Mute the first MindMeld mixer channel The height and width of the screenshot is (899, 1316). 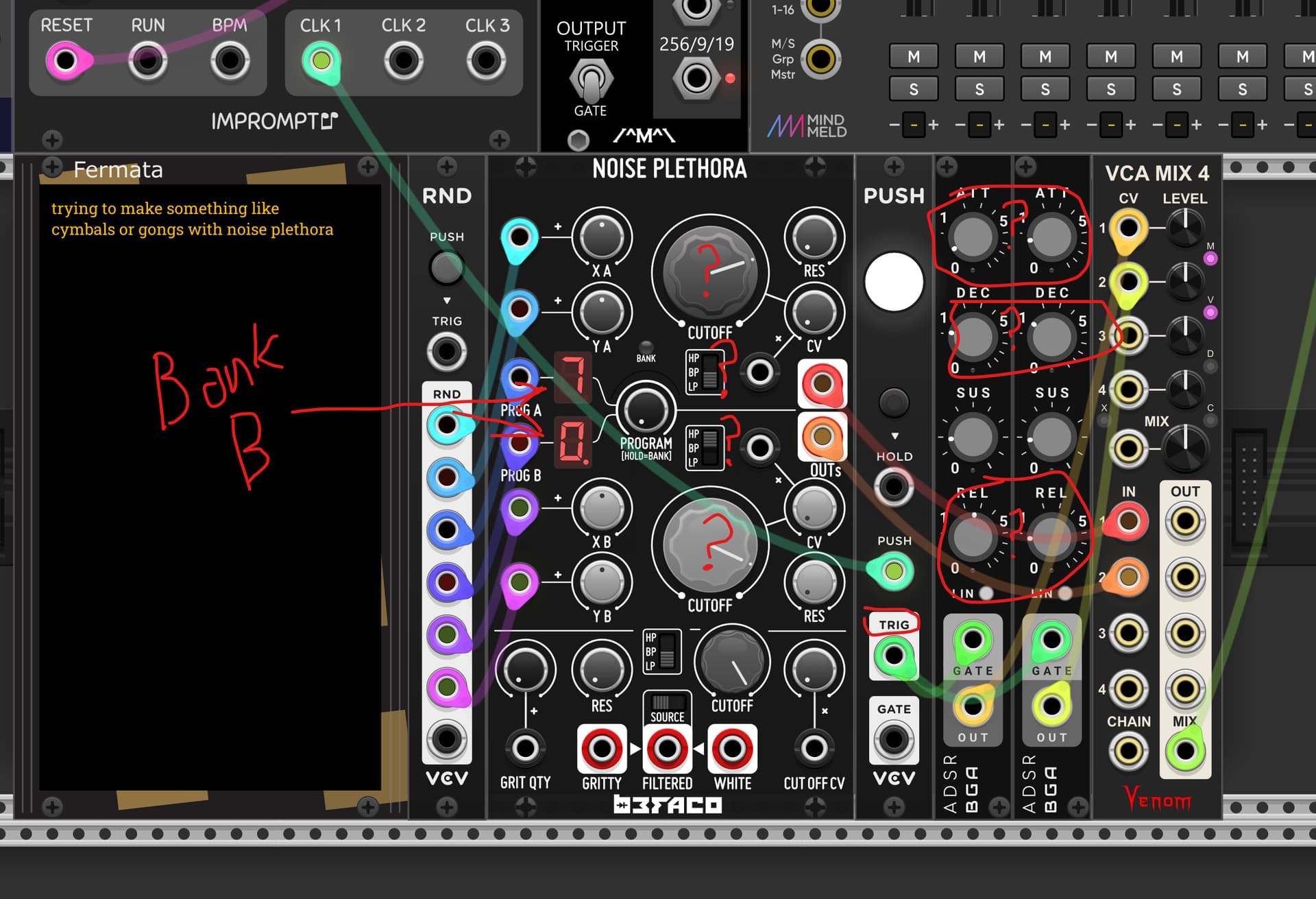913,57
